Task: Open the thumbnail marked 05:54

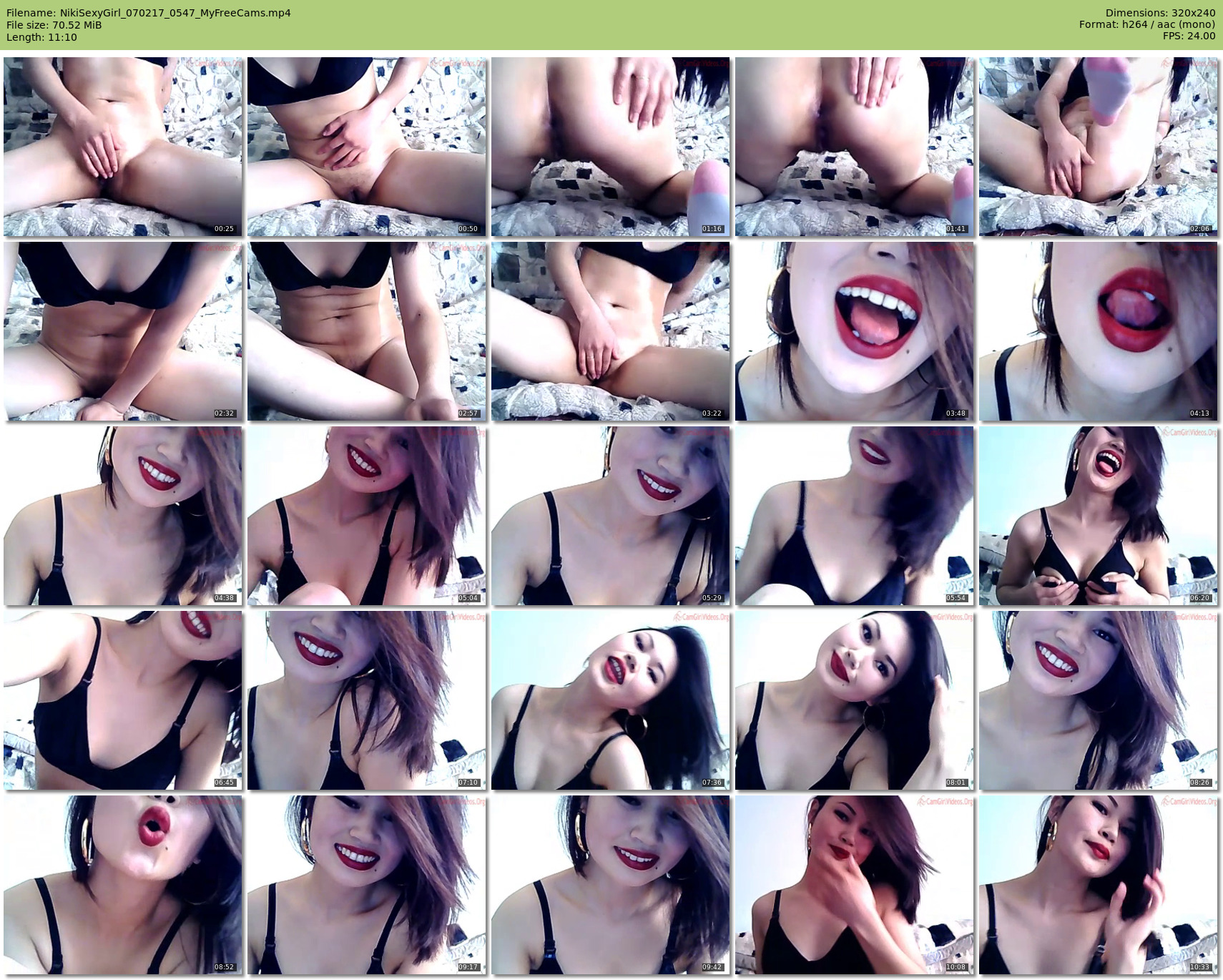Action: [x=855, y=516]
